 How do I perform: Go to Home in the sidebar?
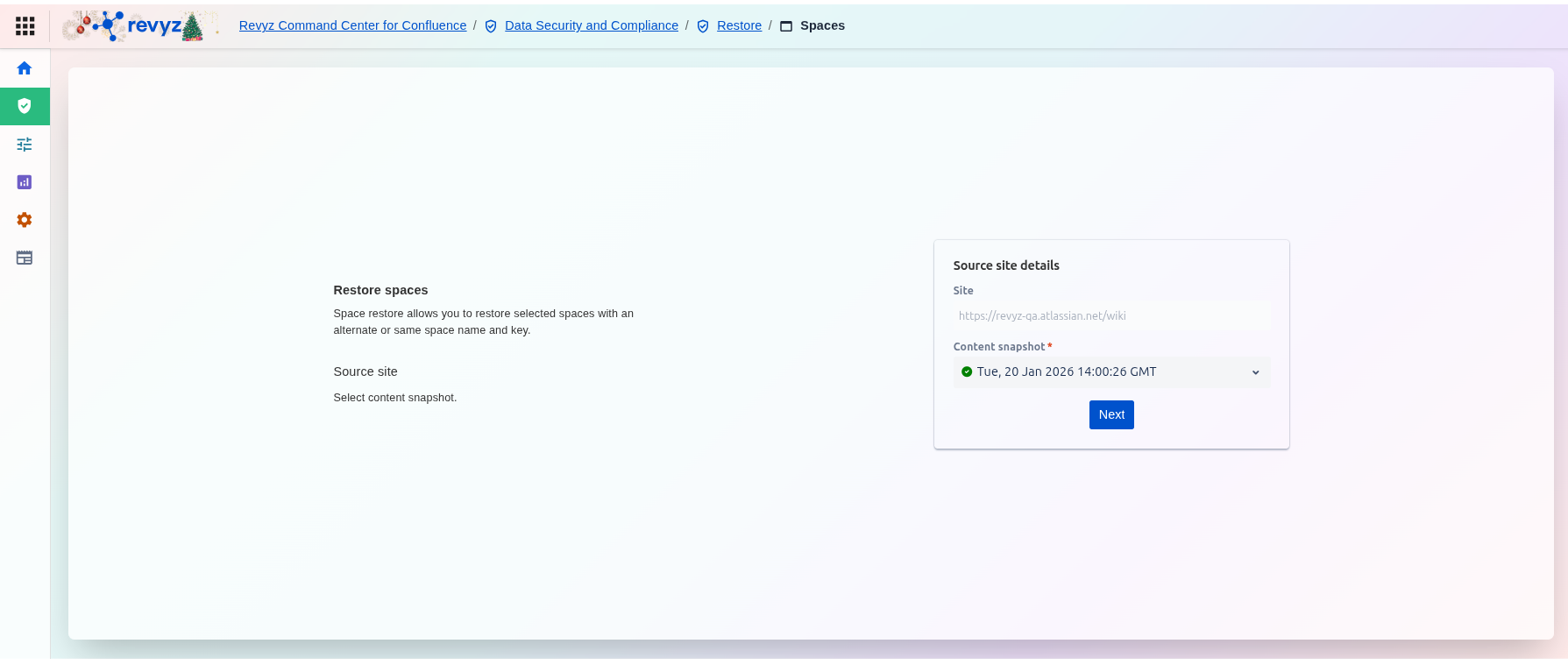pyautogui.click(x=25, y=68)
